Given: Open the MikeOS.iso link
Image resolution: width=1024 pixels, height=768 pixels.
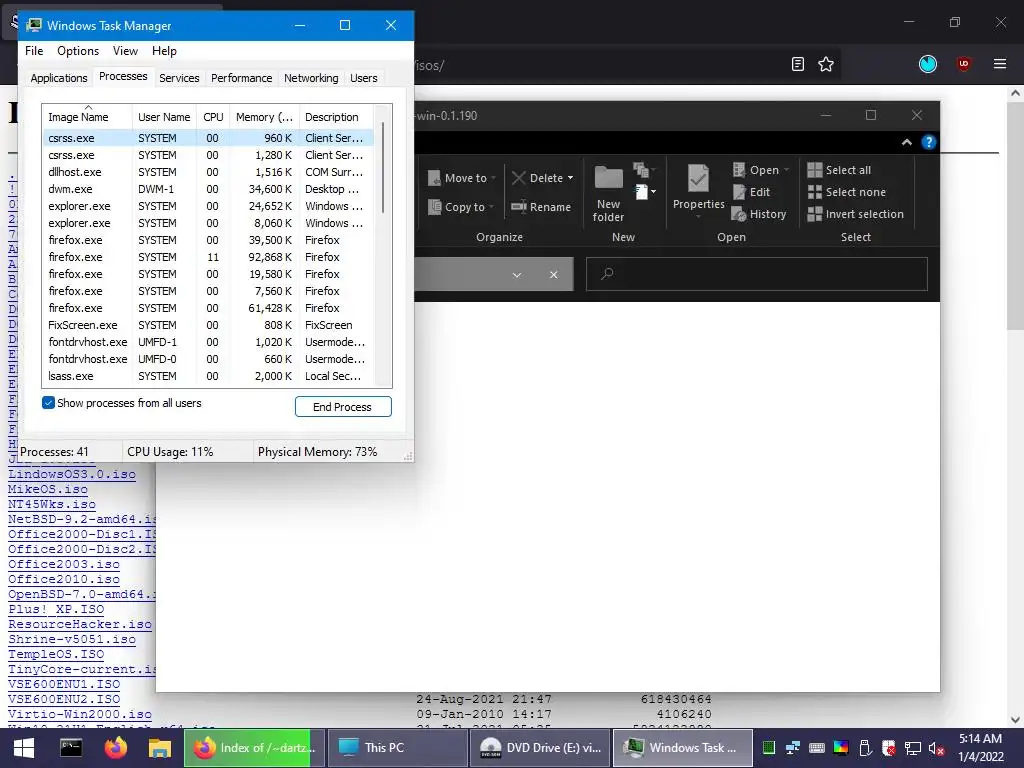Looking at the screenshot, I should coord(48,489).
